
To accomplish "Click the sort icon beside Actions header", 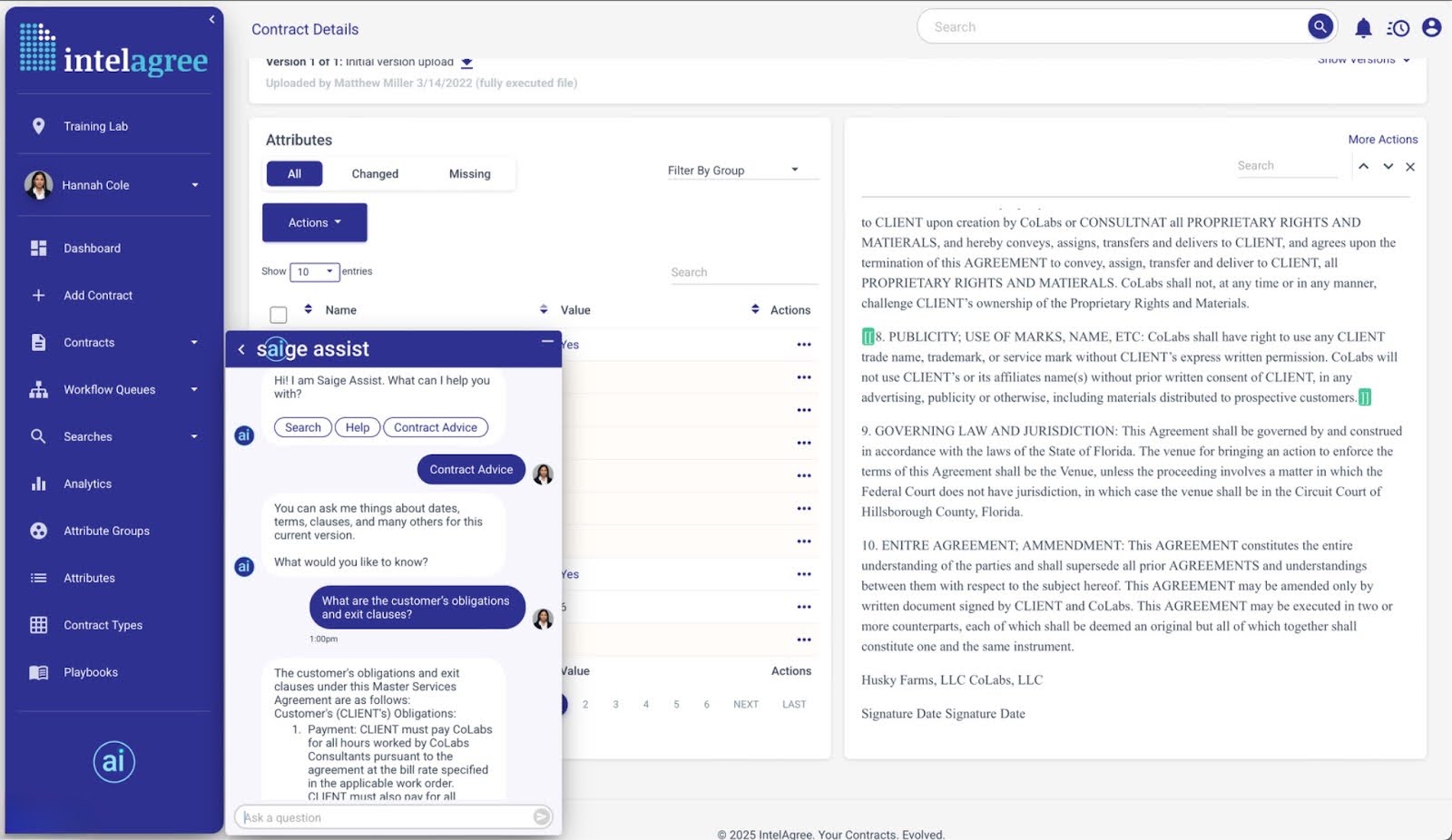I will click(x=755, y=309).
